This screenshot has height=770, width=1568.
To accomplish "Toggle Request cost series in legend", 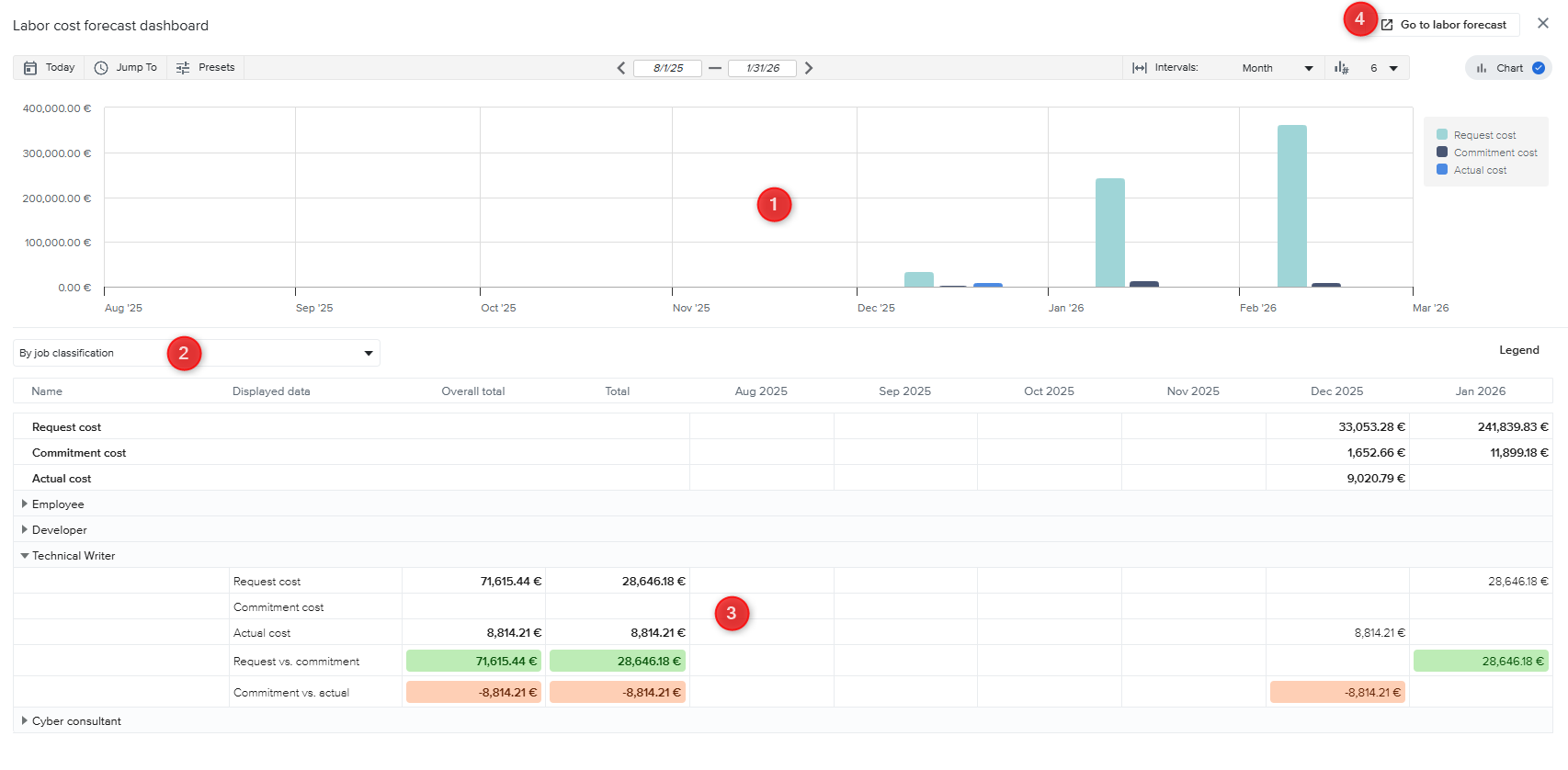I will [1484, 135].
